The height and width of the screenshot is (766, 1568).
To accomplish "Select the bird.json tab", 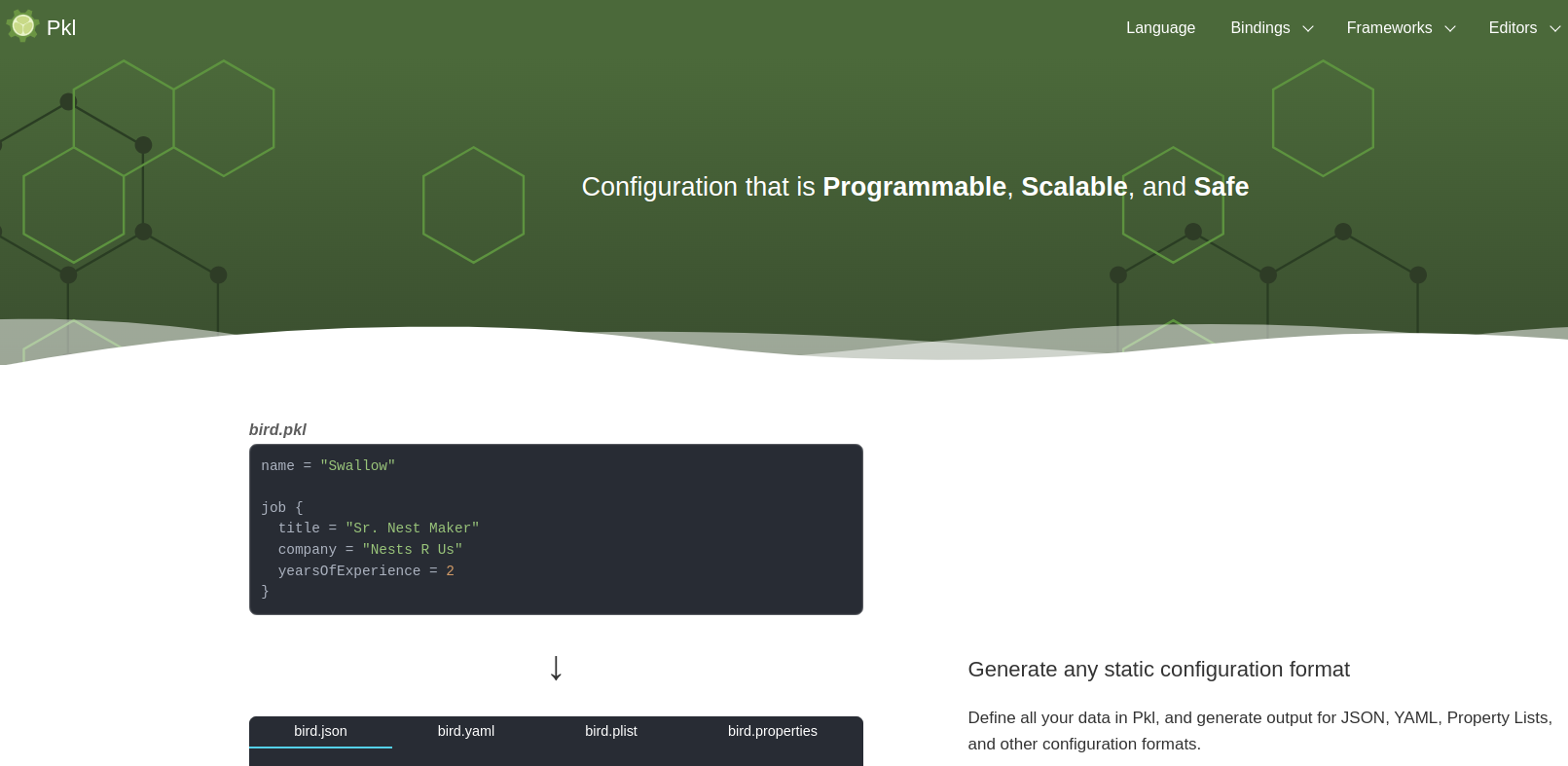I will click(320, 731).
